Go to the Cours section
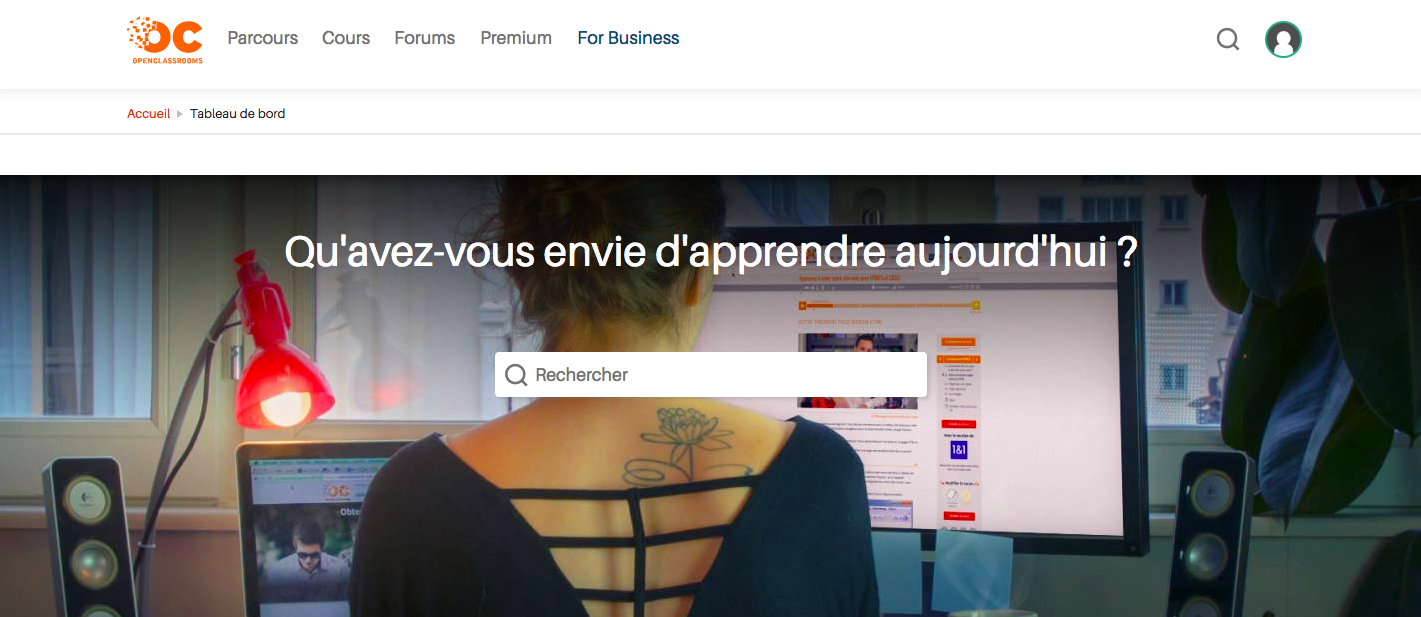Image resolution: width=1421 pixels, height=617 pixels. [346, 38]
